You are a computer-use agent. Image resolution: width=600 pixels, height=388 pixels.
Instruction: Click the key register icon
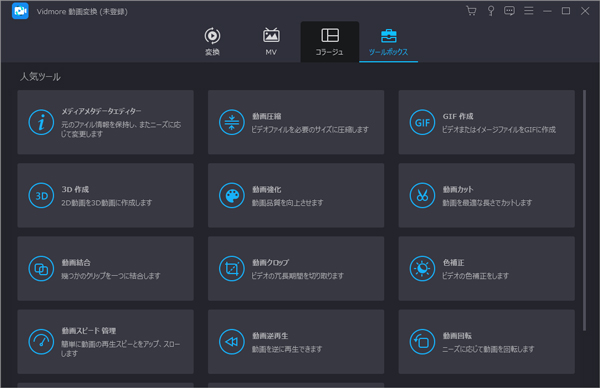[x=491, y=11]
